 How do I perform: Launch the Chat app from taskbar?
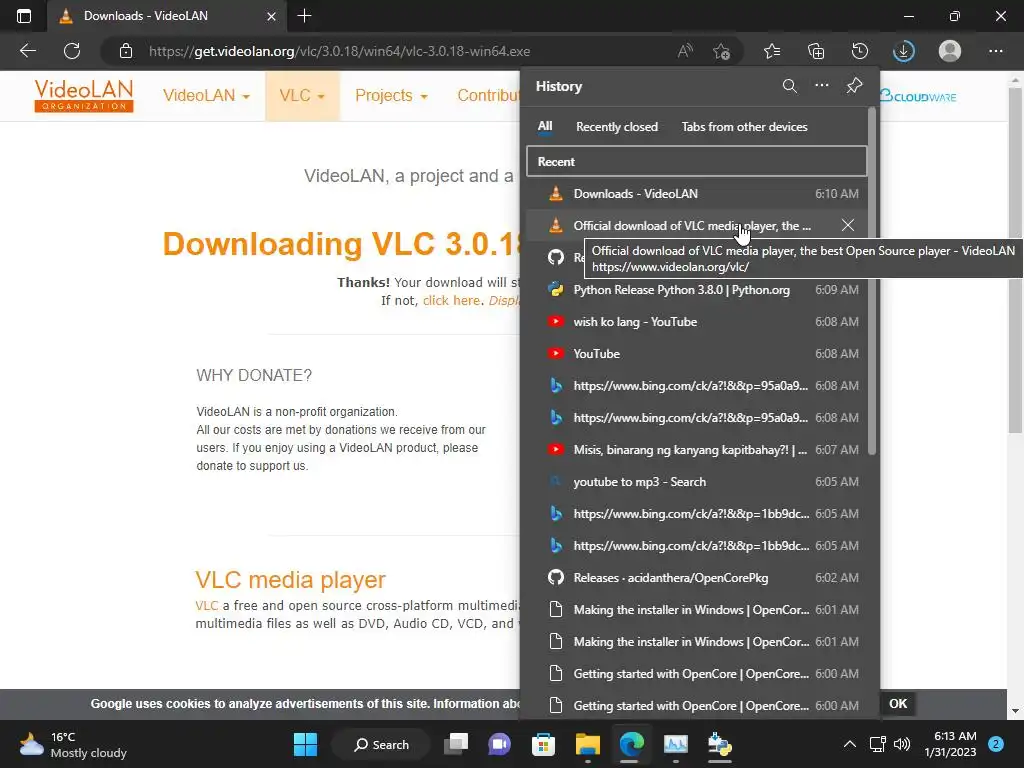click(x=500, y=744)
